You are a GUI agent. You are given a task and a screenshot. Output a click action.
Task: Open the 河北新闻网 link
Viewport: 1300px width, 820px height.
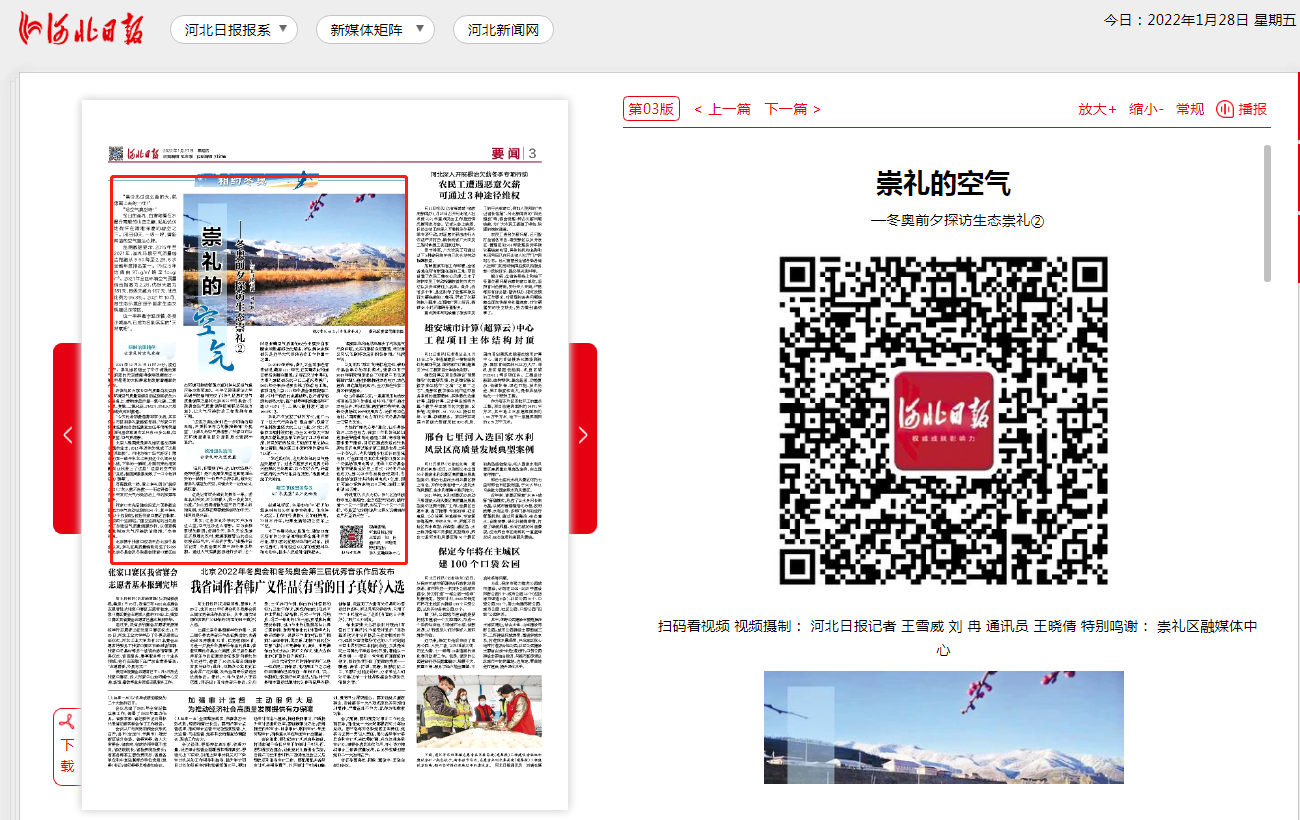point(503,29)
